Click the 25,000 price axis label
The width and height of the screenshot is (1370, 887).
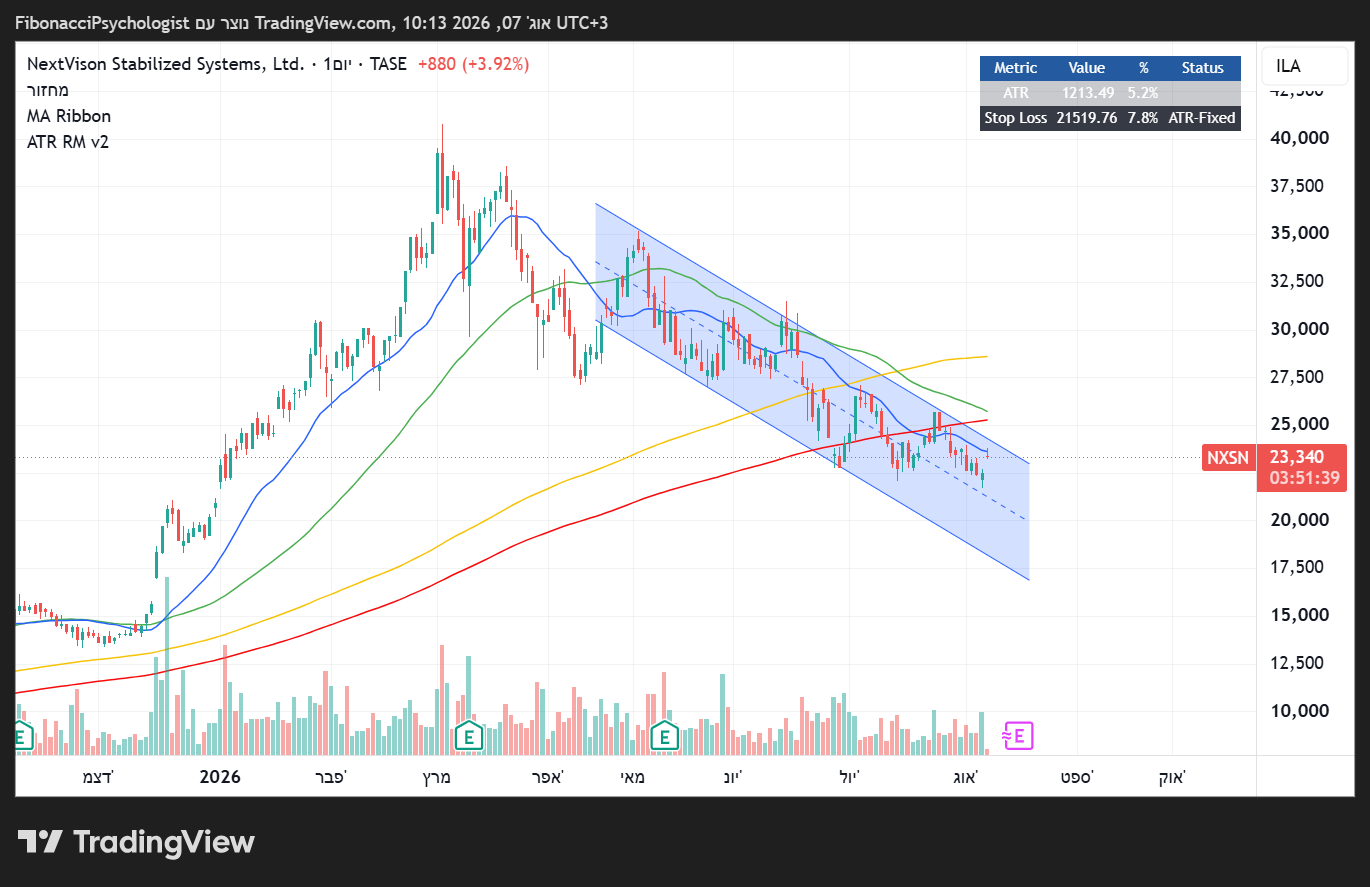click(1298, 424)
